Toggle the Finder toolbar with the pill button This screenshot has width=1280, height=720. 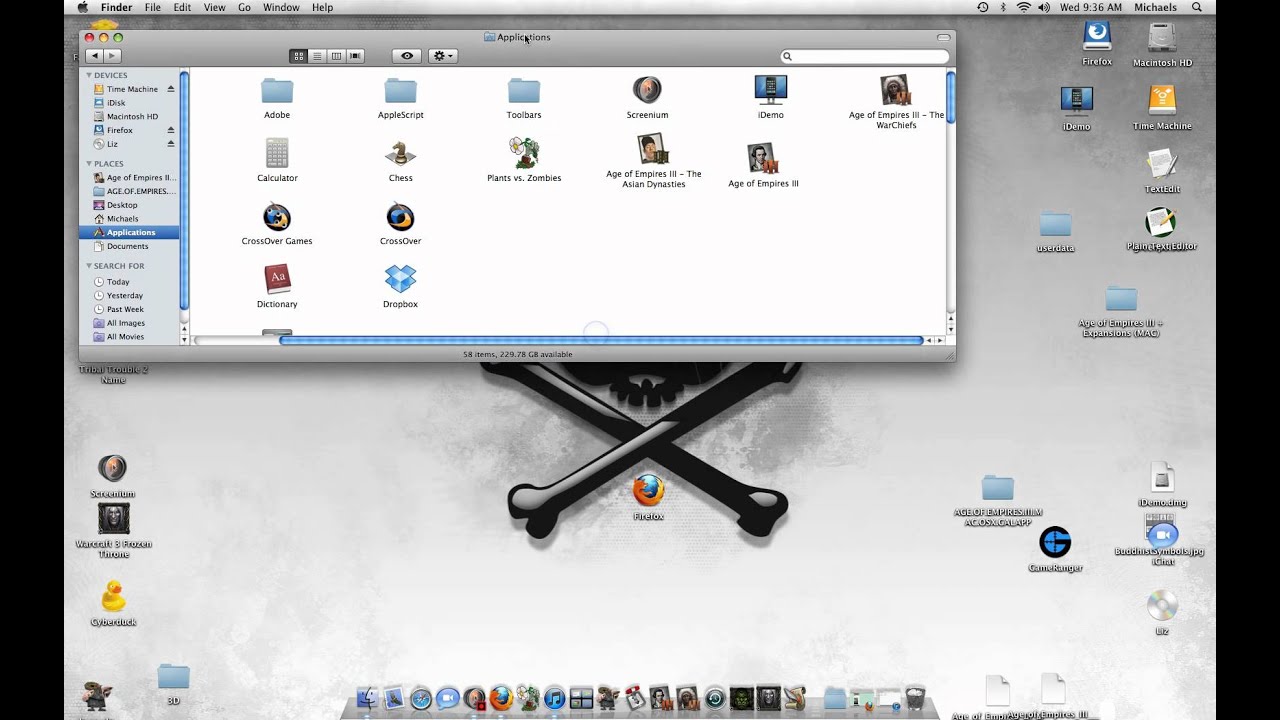pyautogui.click(x=943, y=37)
